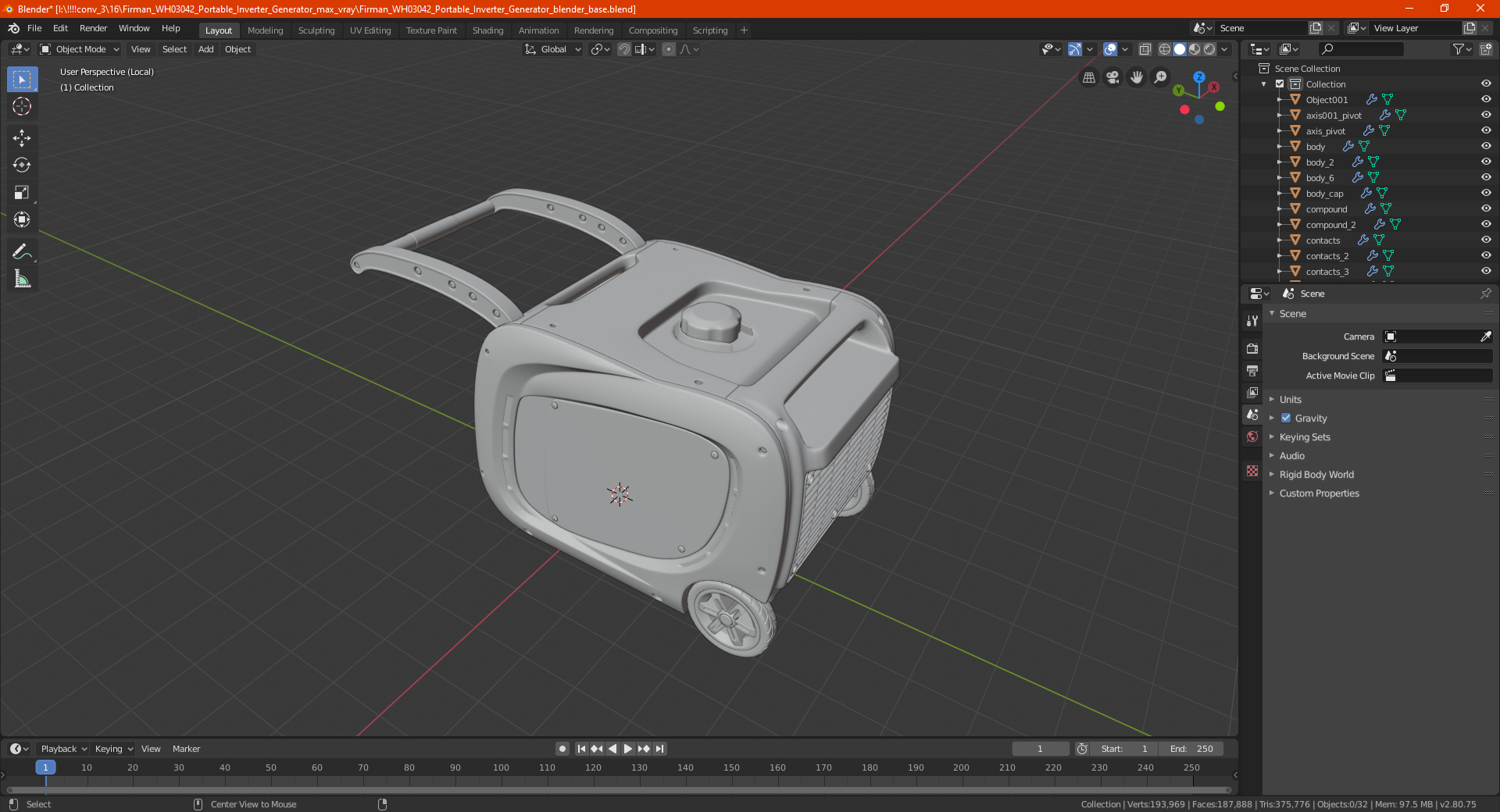Viewport: 1500px width, 812px height.
Task: Click the Camera eyedropper icon
Action: [x=1485, y=337]
